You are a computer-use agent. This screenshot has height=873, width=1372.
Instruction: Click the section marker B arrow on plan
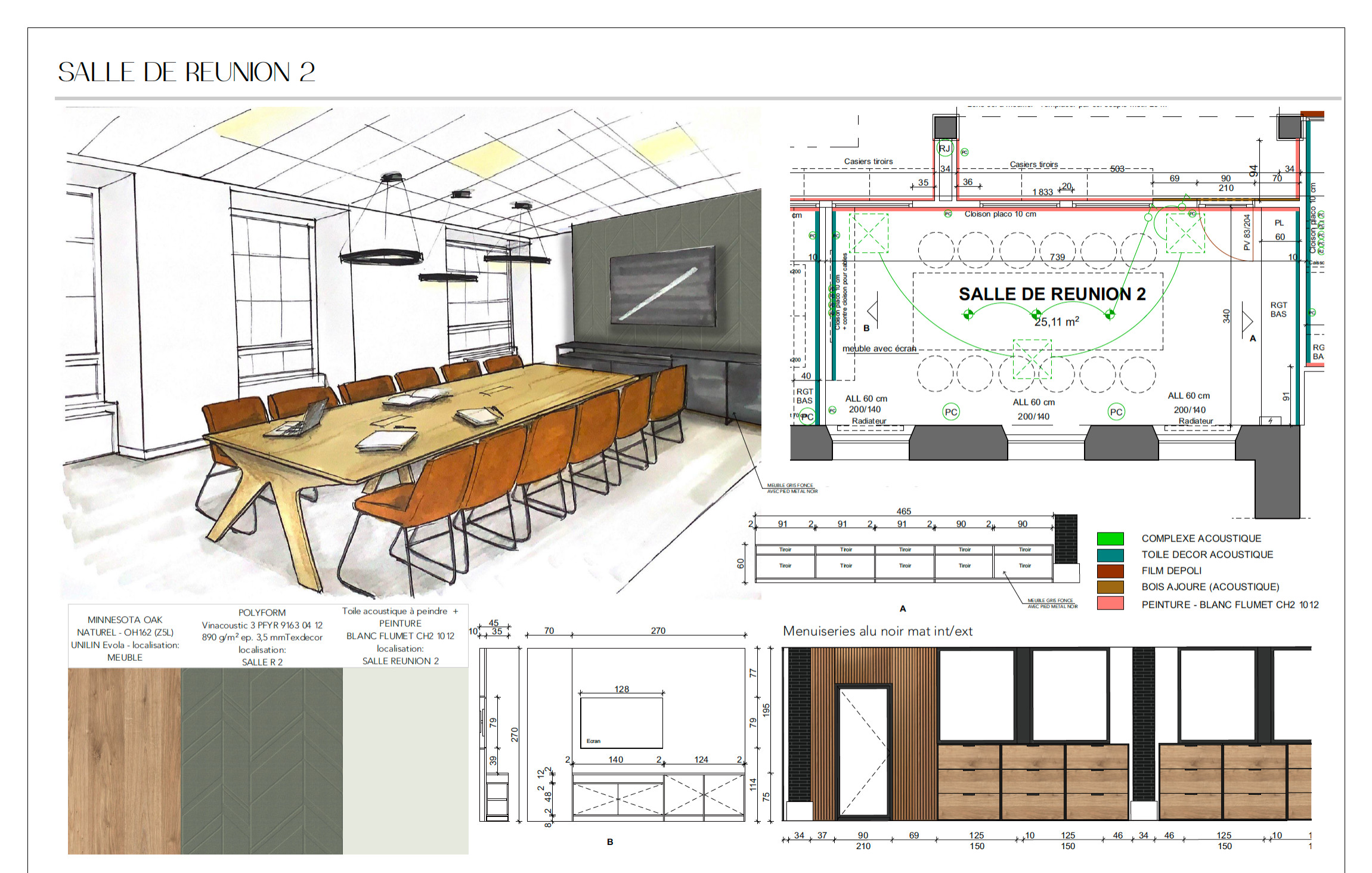(873, 311)
